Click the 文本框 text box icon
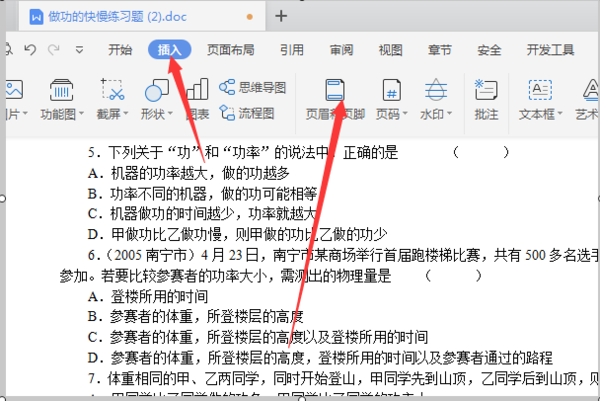600x401 pixels. click(x=540, y=90)
